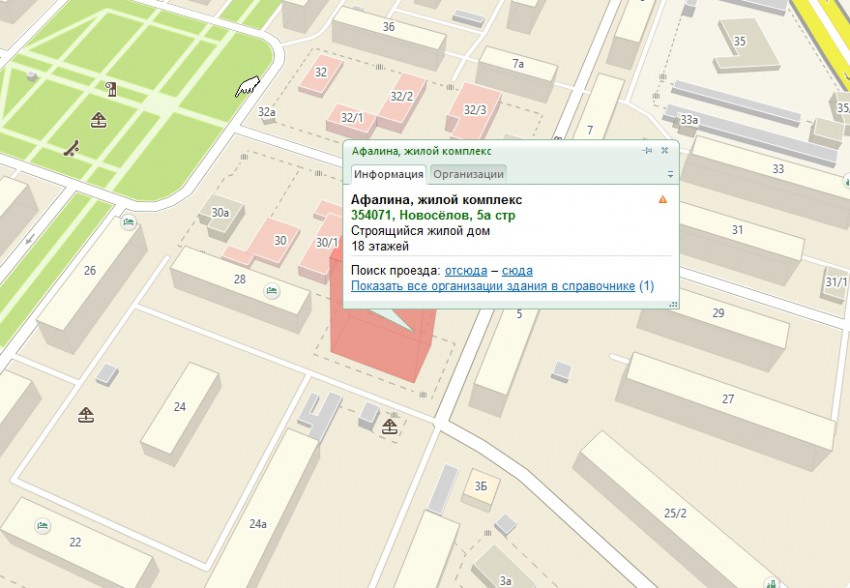Click the orange warning triangle icon
This screenshot has height=588, width=850.
(x=662, y=200)
